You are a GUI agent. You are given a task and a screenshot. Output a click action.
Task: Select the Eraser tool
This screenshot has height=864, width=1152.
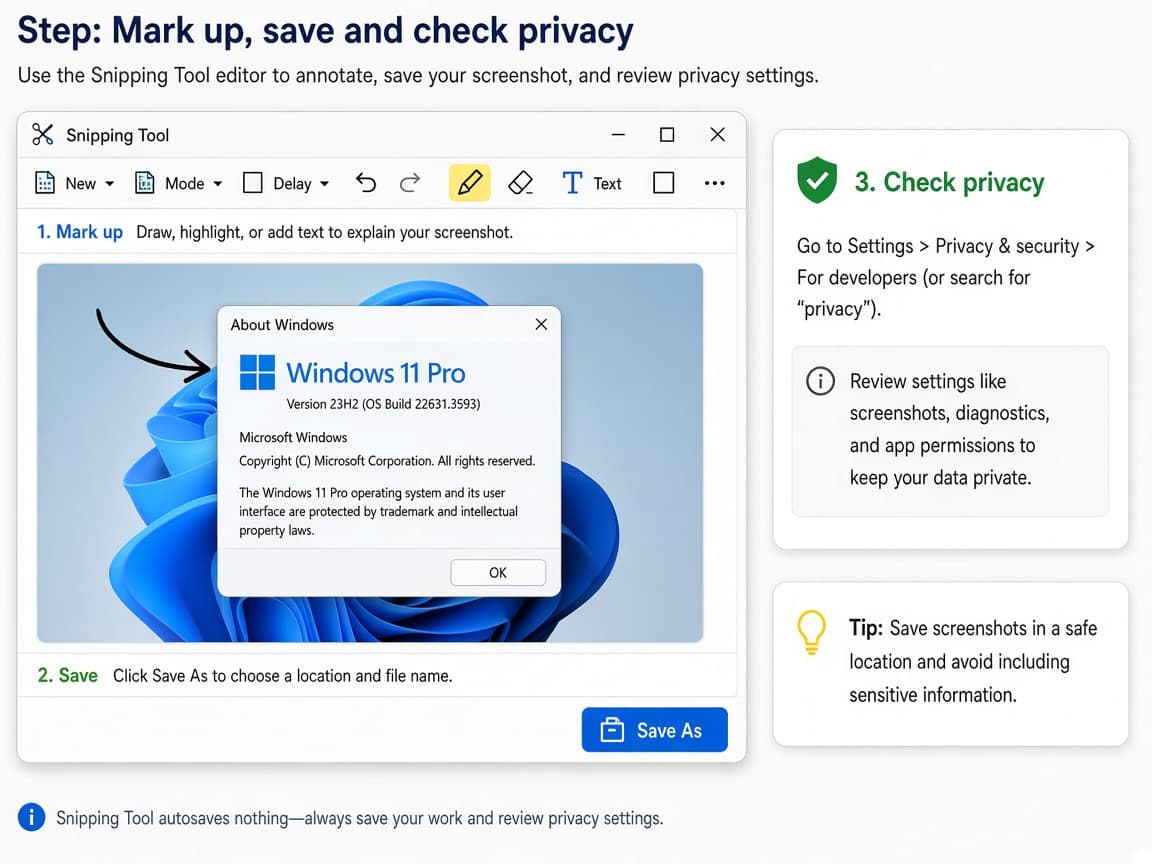(520, 183)
